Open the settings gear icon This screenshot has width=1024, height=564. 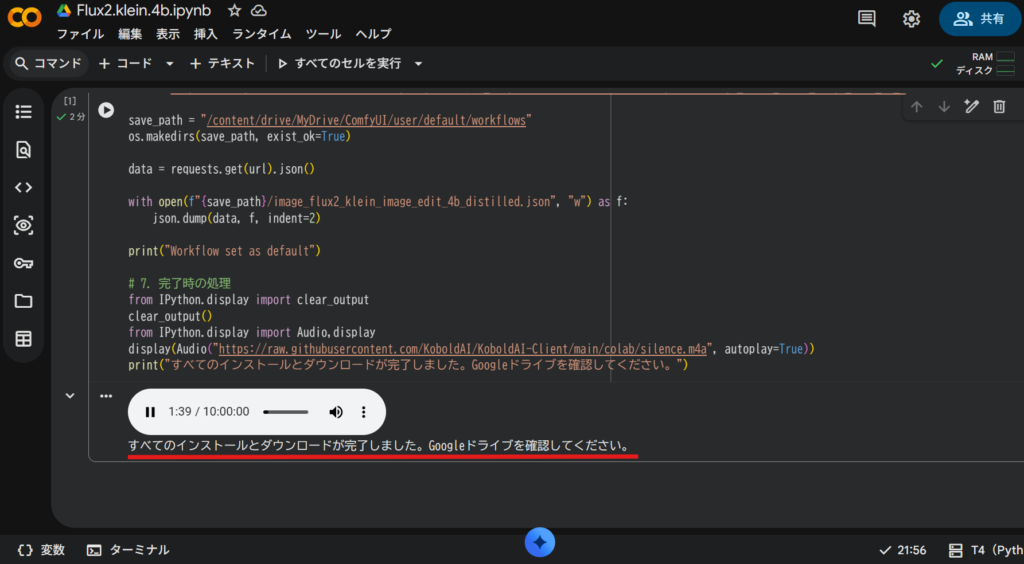(x=911, y=19)
